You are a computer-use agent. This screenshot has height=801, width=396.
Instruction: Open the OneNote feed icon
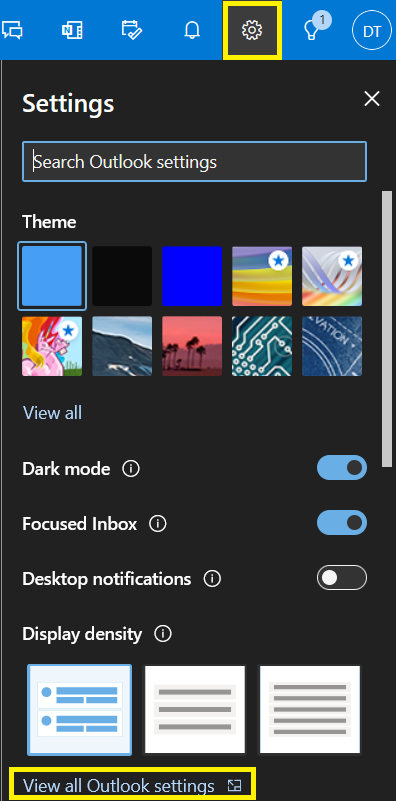71,31
